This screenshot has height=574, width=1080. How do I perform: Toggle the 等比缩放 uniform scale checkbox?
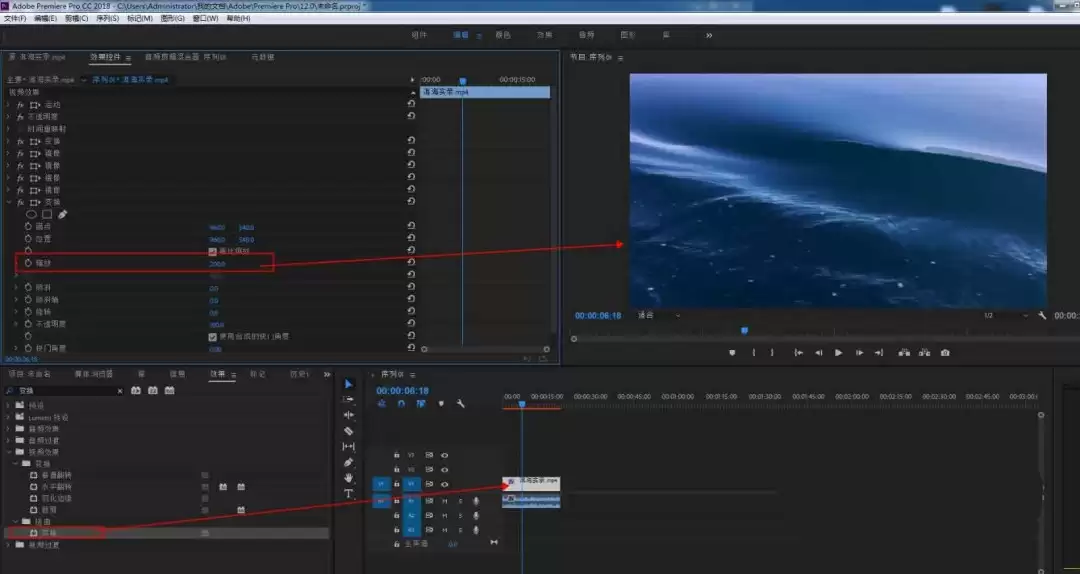213,251
